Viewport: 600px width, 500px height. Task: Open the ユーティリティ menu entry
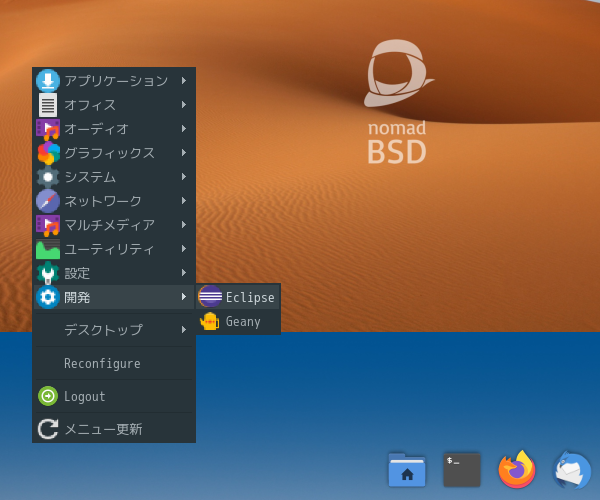114,249
